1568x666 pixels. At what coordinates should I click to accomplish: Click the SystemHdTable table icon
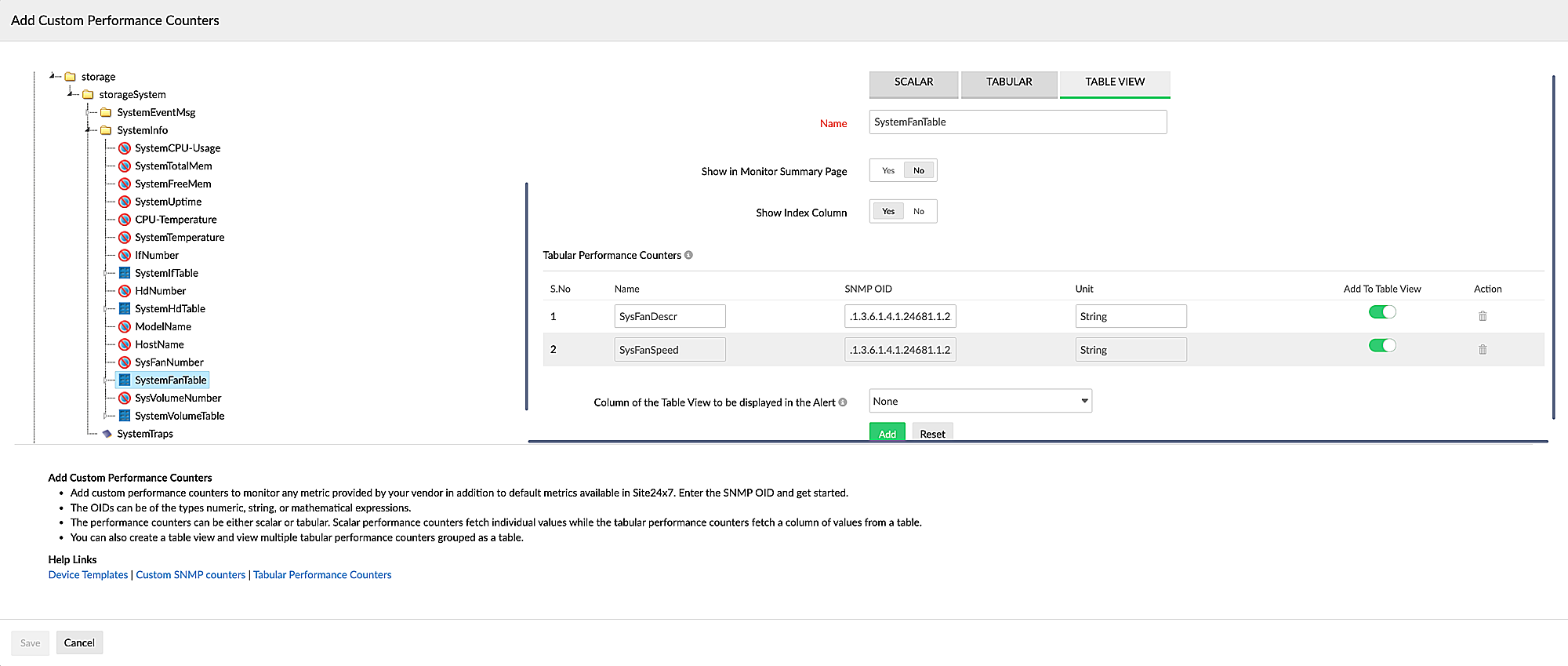[x=125, y=308]
